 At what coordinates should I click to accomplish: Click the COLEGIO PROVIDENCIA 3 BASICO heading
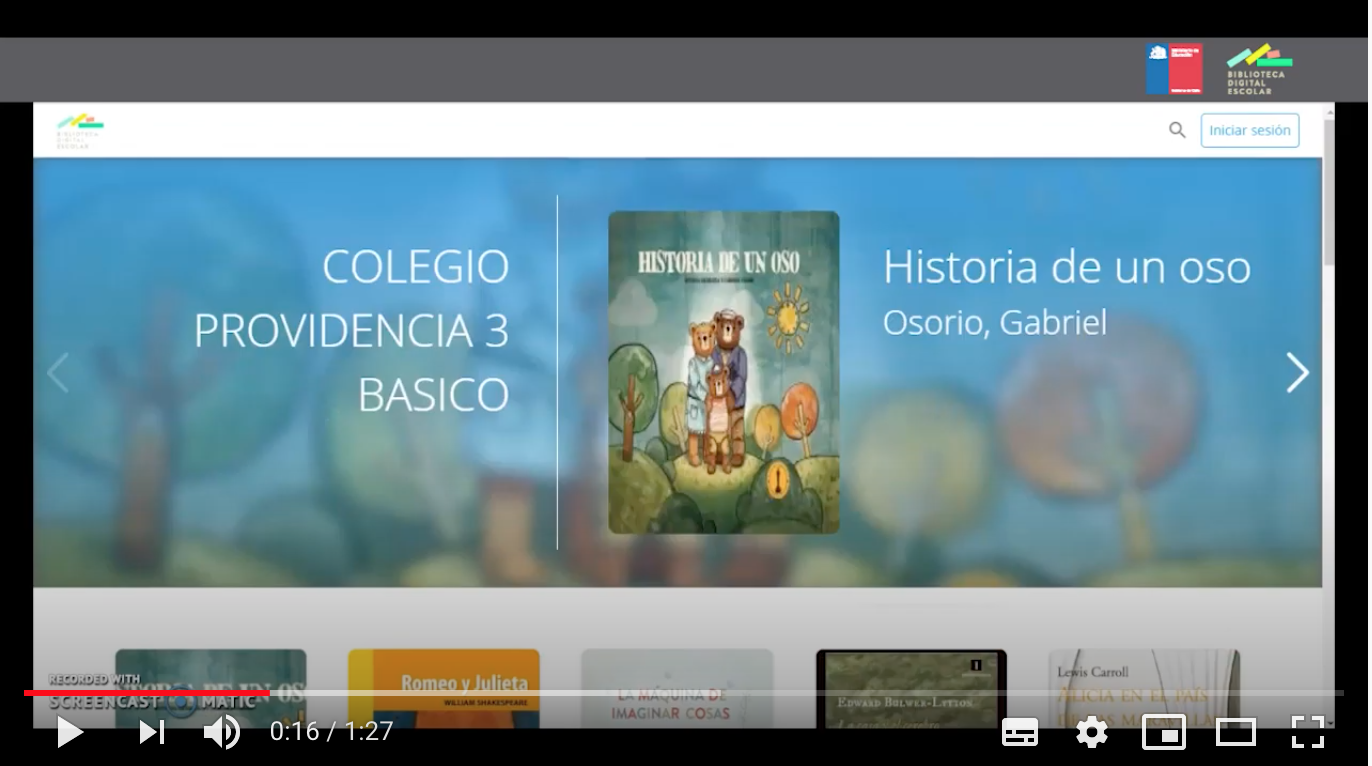coord(351,330)
